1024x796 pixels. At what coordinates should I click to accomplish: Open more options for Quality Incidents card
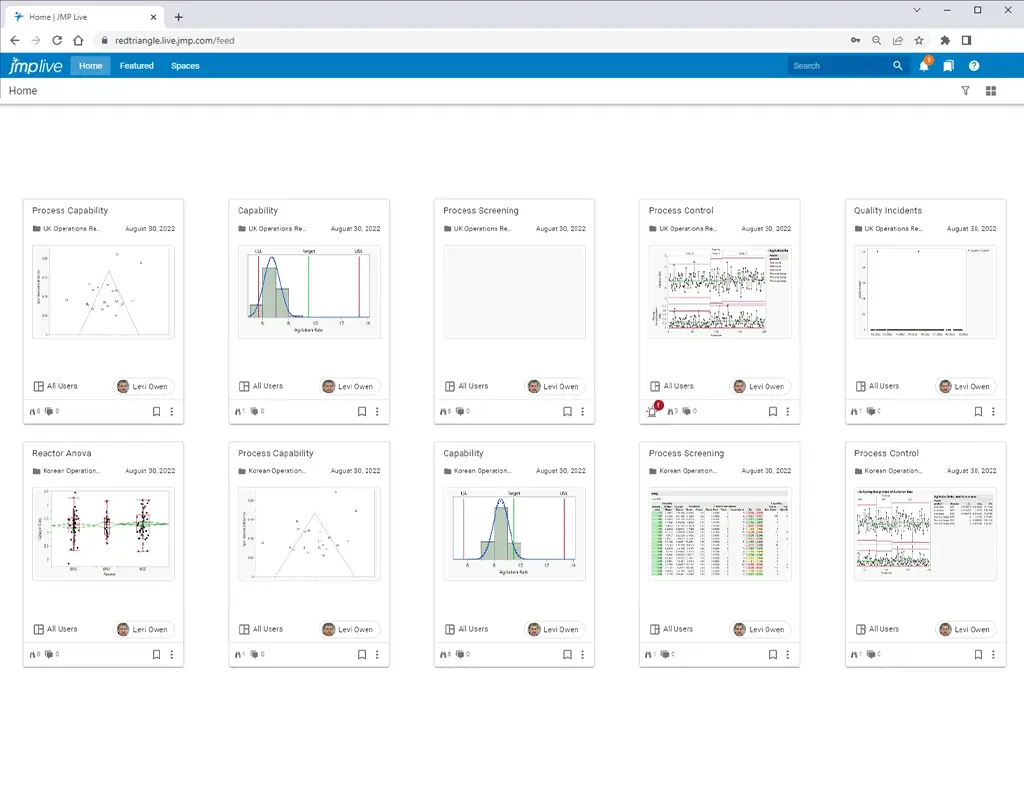coord(994,411)
